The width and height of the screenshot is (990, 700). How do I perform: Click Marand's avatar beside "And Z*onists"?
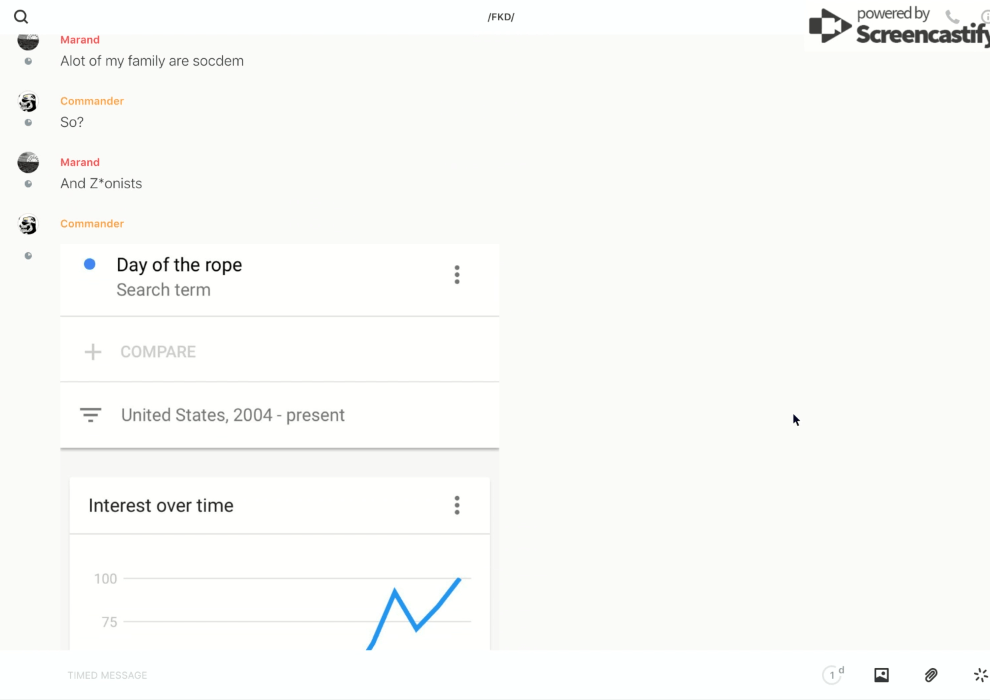coord(28,163)
